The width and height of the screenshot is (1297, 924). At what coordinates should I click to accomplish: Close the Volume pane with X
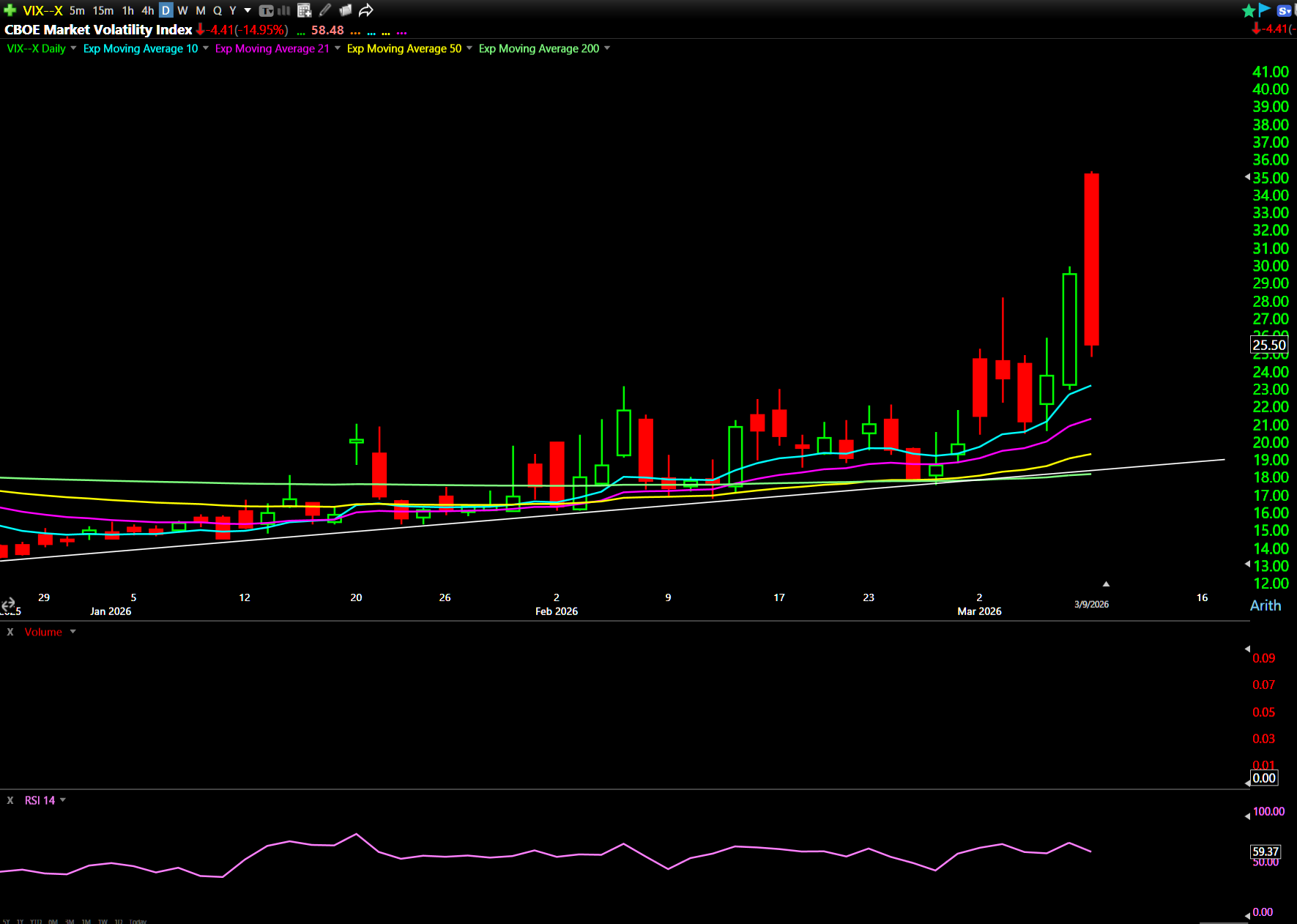[x=10, y=632]
